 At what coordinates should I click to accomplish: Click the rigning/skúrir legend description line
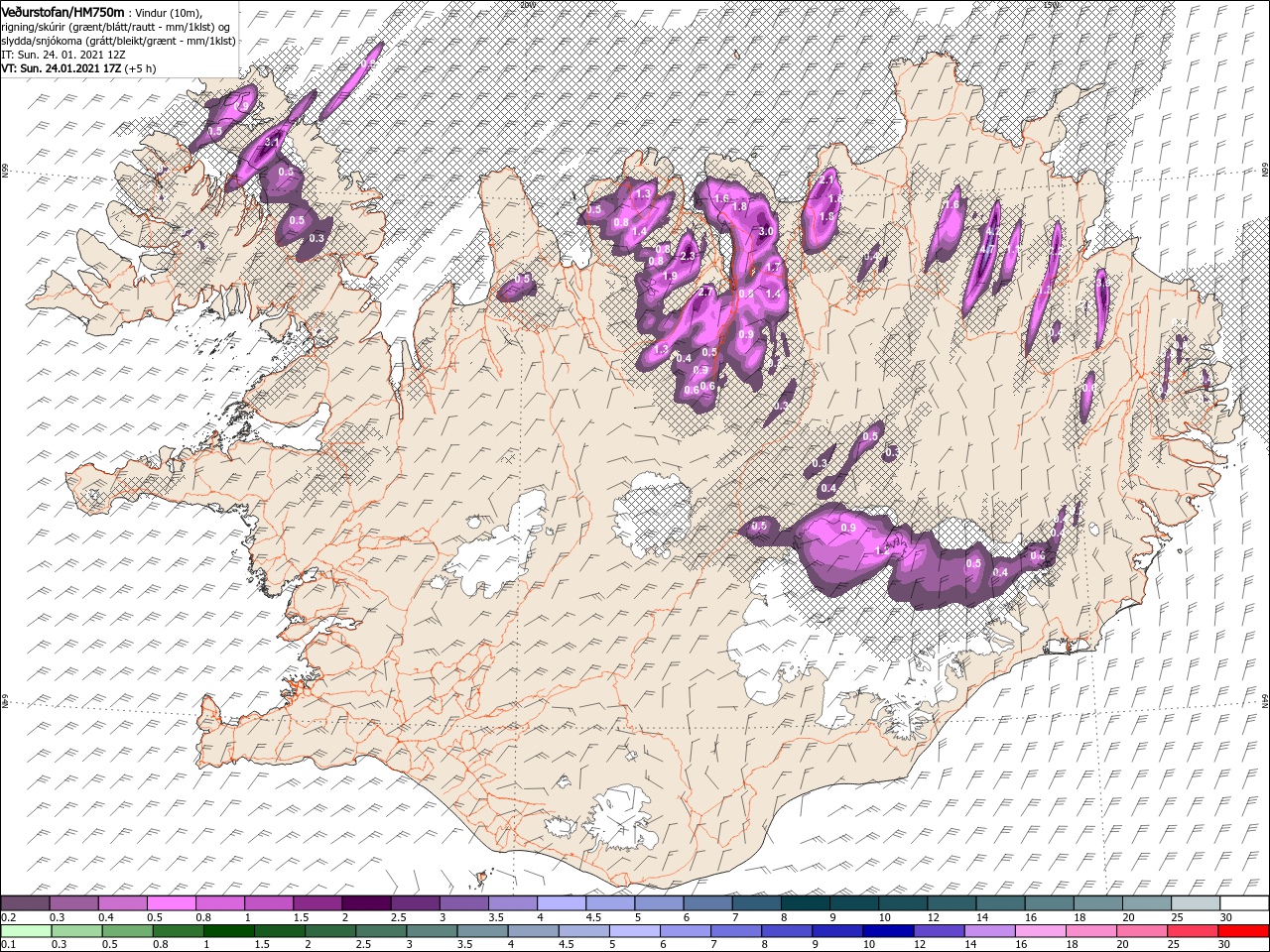click(116, 26)
